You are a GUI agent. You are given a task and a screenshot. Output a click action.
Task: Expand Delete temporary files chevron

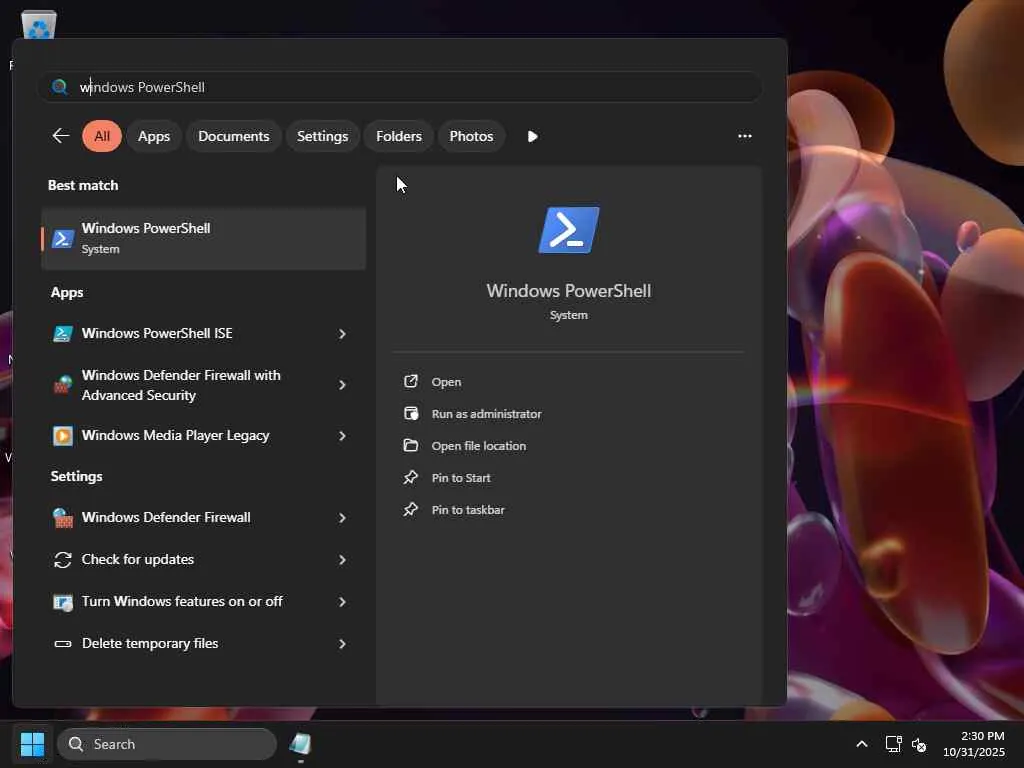342,643
